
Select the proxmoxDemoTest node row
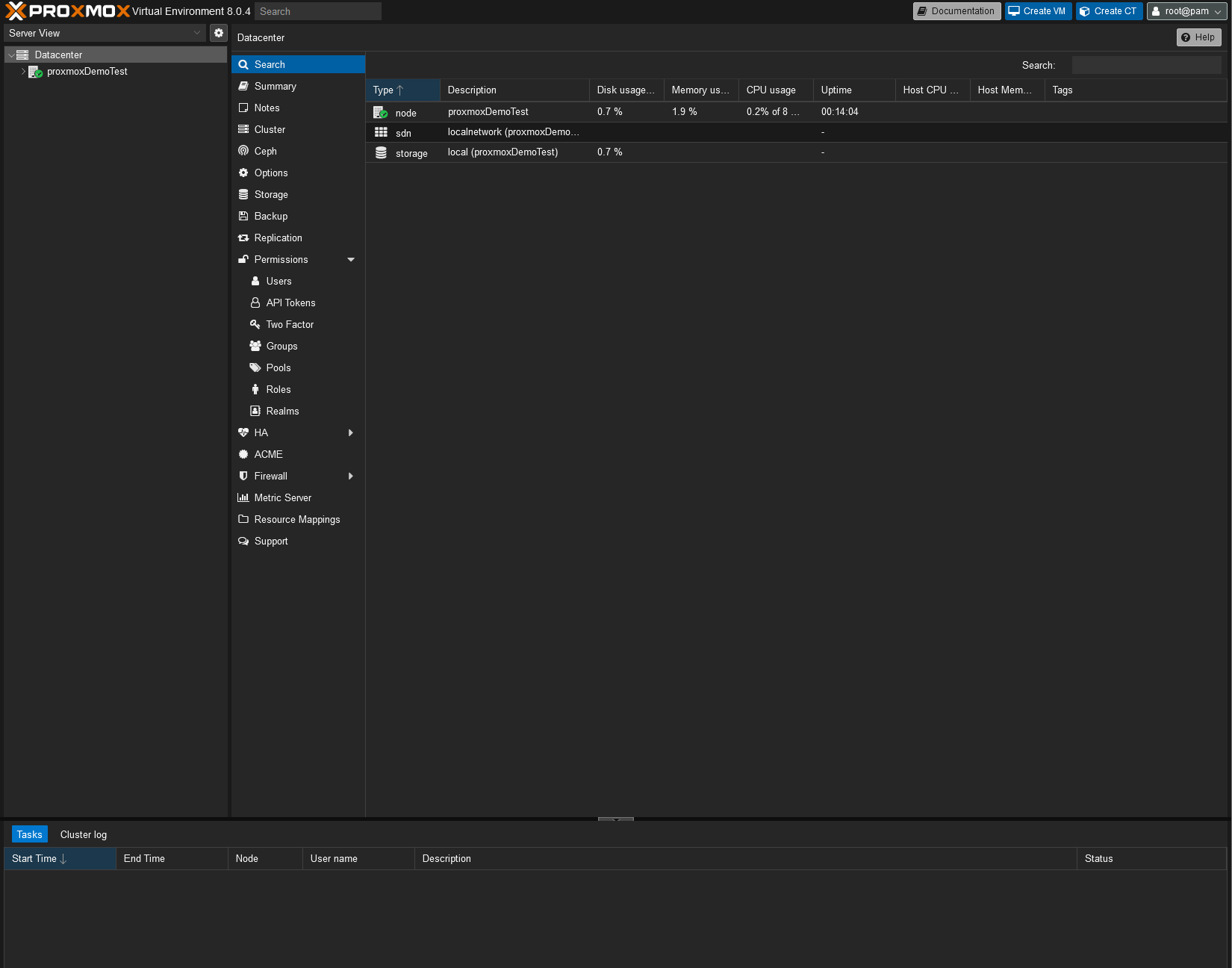[x=796, y=112]
